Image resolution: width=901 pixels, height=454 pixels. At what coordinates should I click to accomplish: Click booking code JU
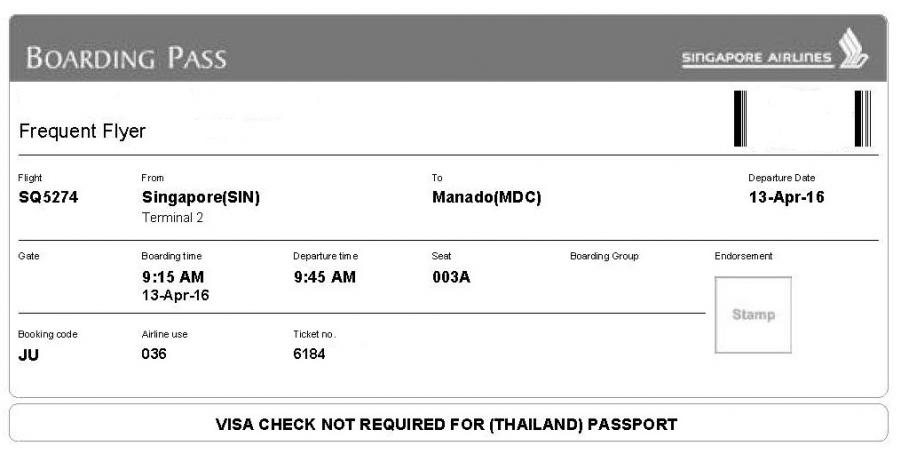(x=30, y=353)
